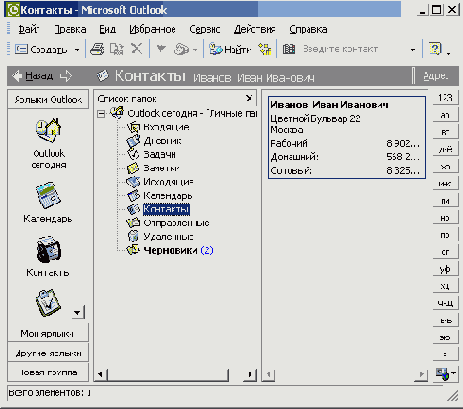Close the folder list pane
Screen dimensions: 463x409
coord(249,98)
